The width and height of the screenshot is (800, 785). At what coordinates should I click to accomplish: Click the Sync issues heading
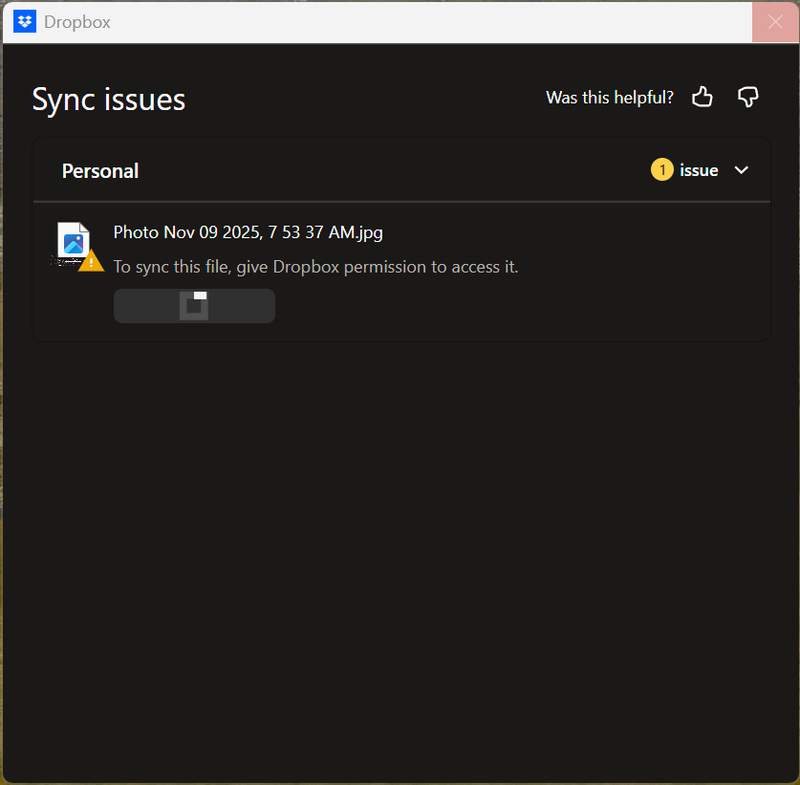point(108,99)
